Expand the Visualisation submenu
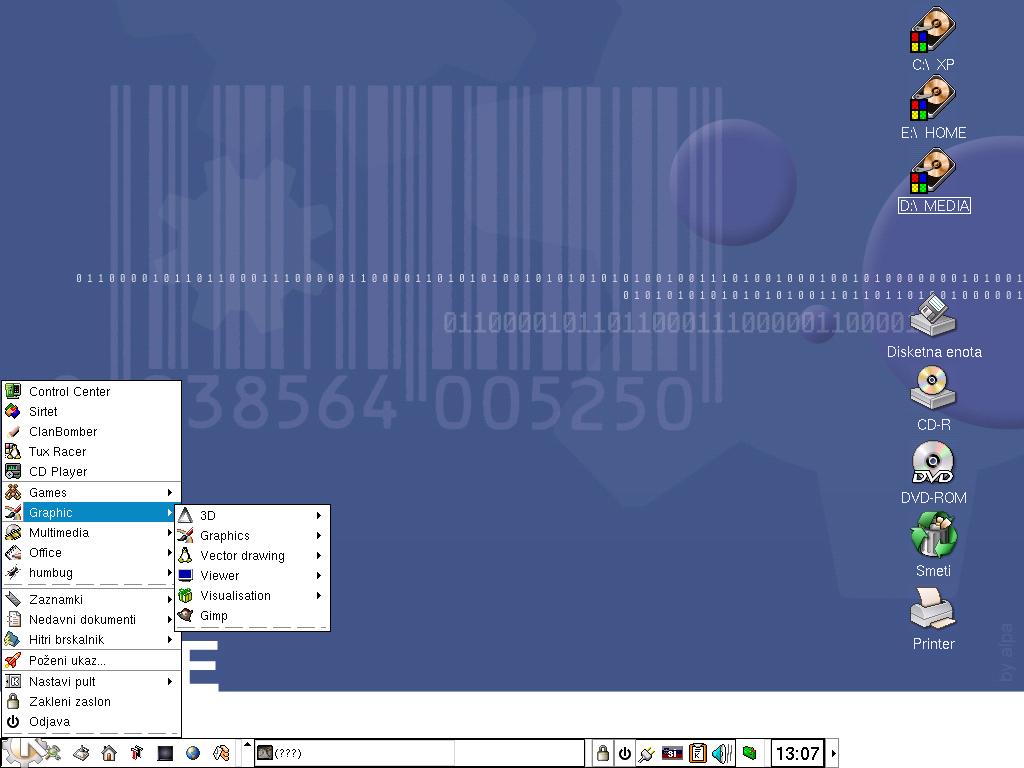Image resolution: width=1024 pixels, height=768 pixels. pos(253,596)
